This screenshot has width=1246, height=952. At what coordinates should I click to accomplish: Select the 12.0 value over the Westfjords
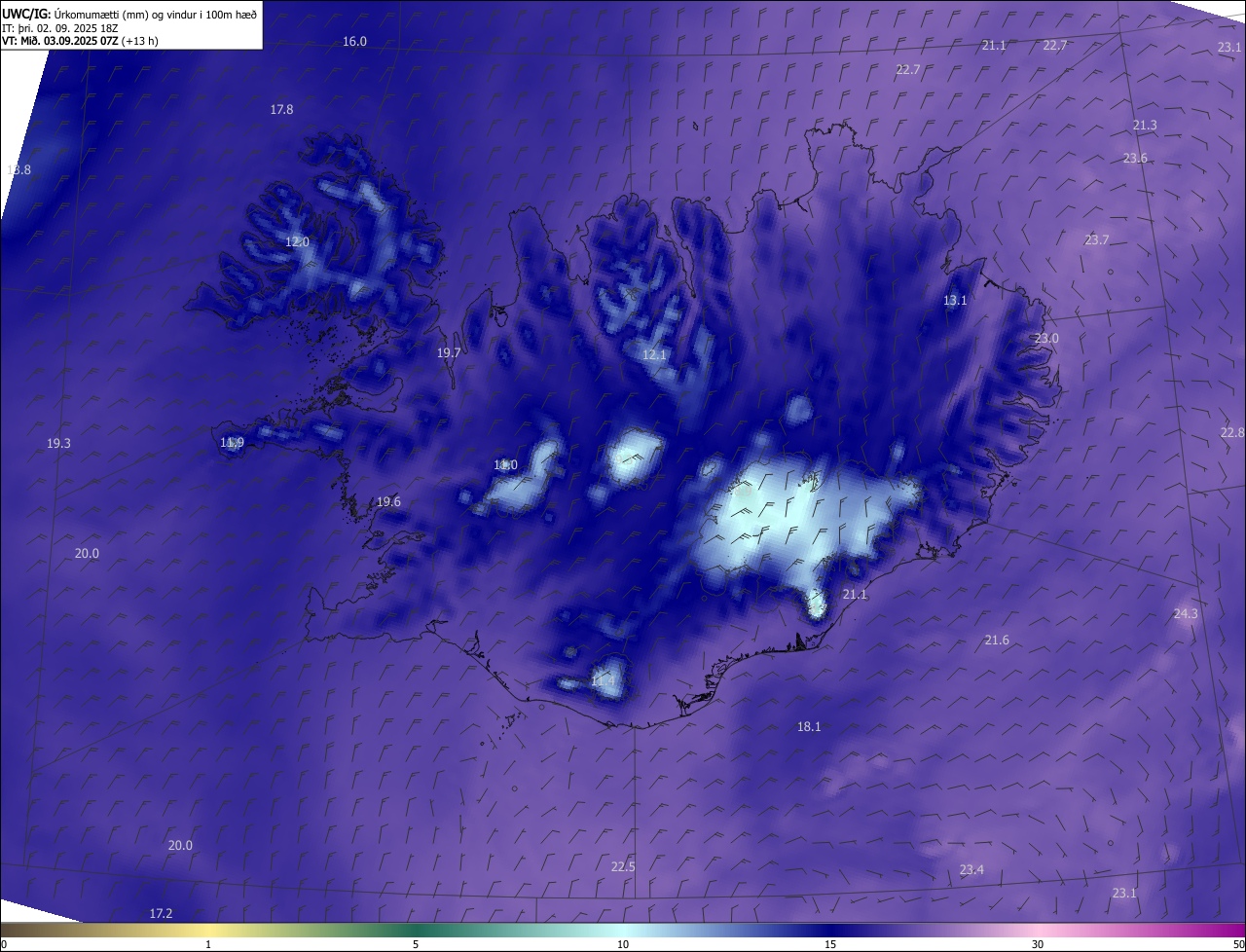(x=297, y=241)
